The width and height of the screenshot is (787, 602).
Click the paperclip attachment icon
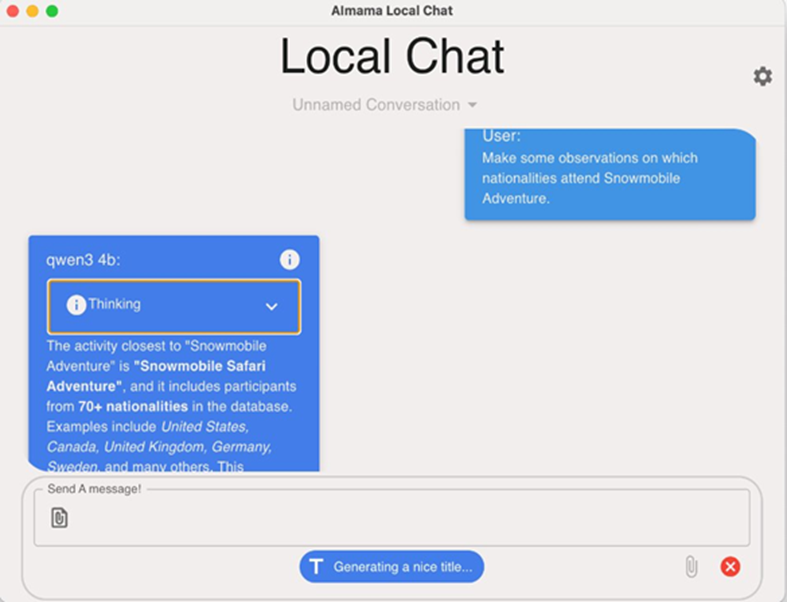tap(690, 567)
